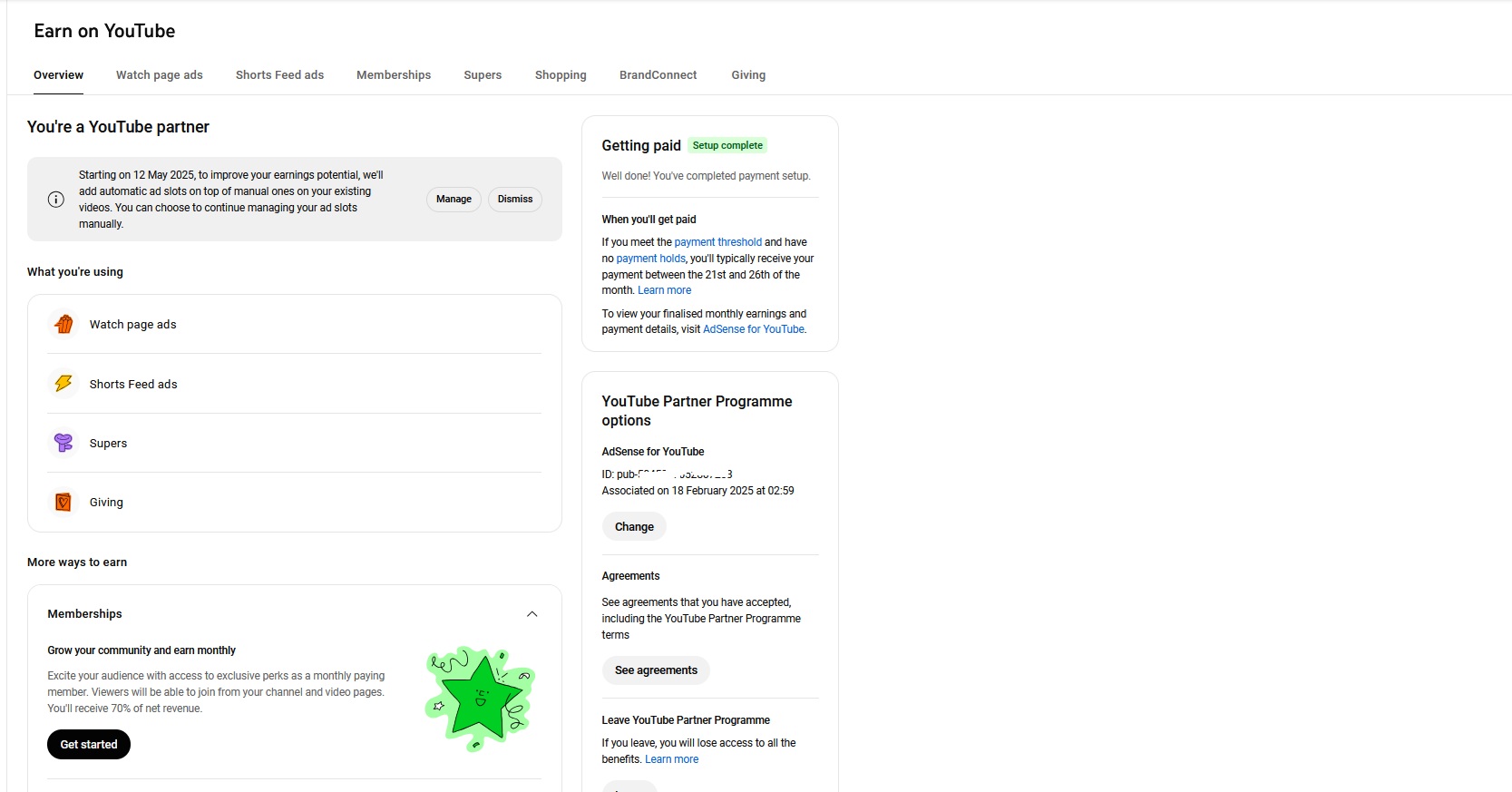
Task: Click the YouTube Partner Programme options heading
Action: 697,411
